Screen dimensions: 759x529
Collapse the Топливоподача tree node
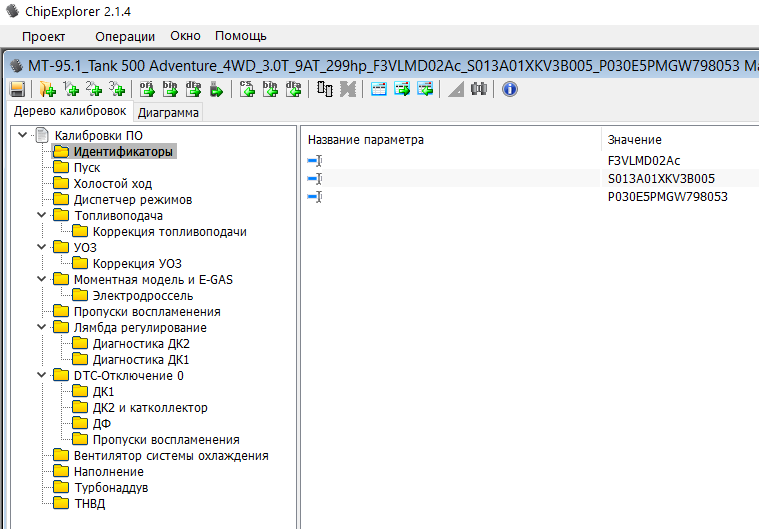point(41,216)
